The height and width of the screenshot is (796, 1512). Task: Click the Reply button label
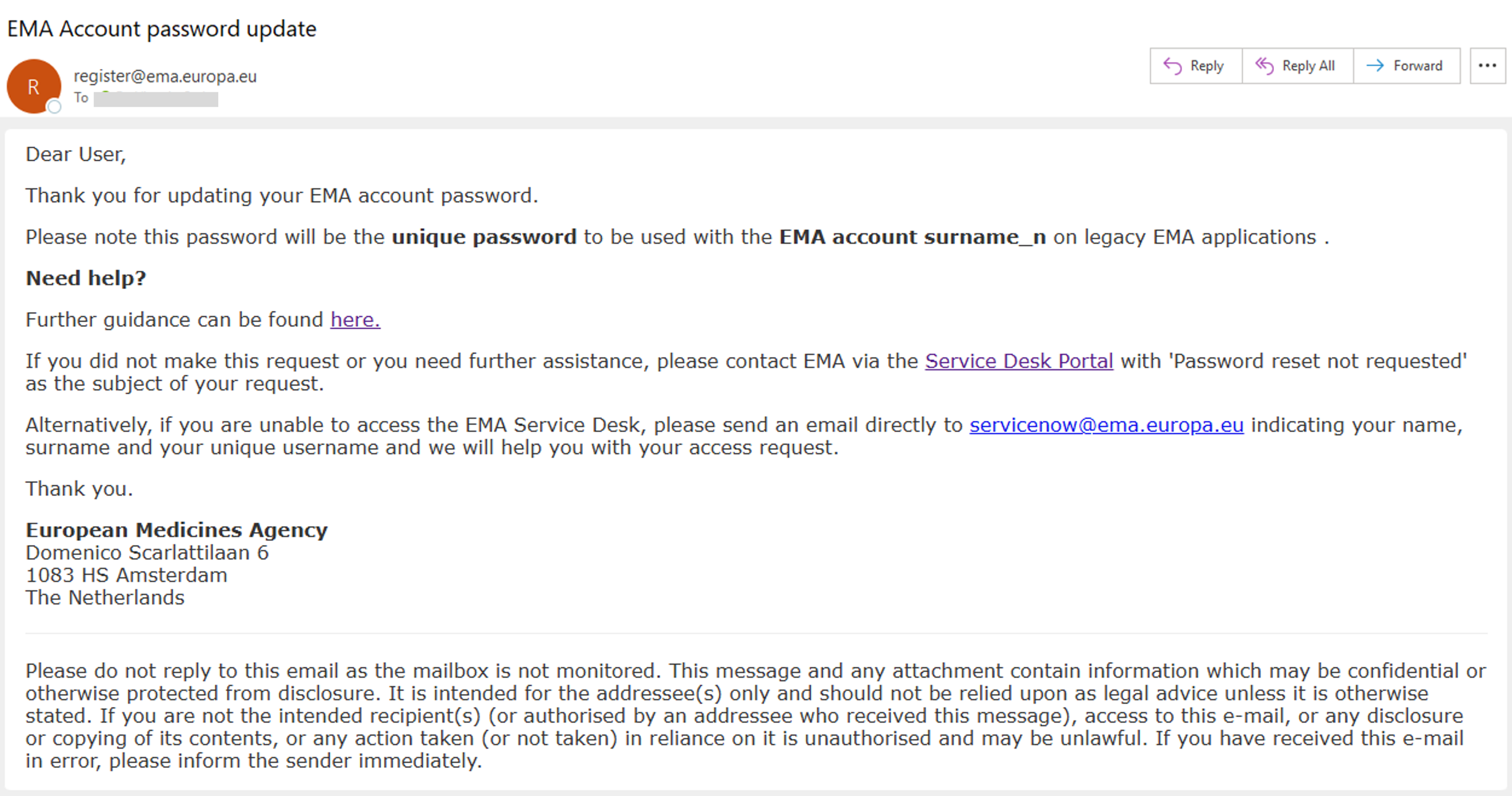tap(1207, 66)
